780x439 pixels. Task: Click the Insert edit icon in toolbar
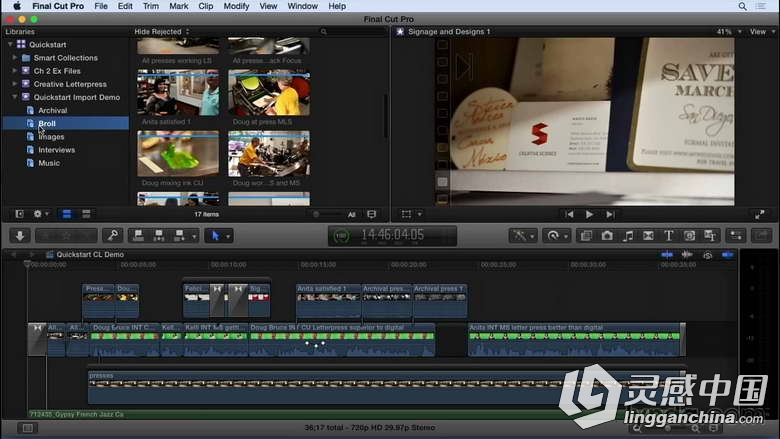(159, 236)
